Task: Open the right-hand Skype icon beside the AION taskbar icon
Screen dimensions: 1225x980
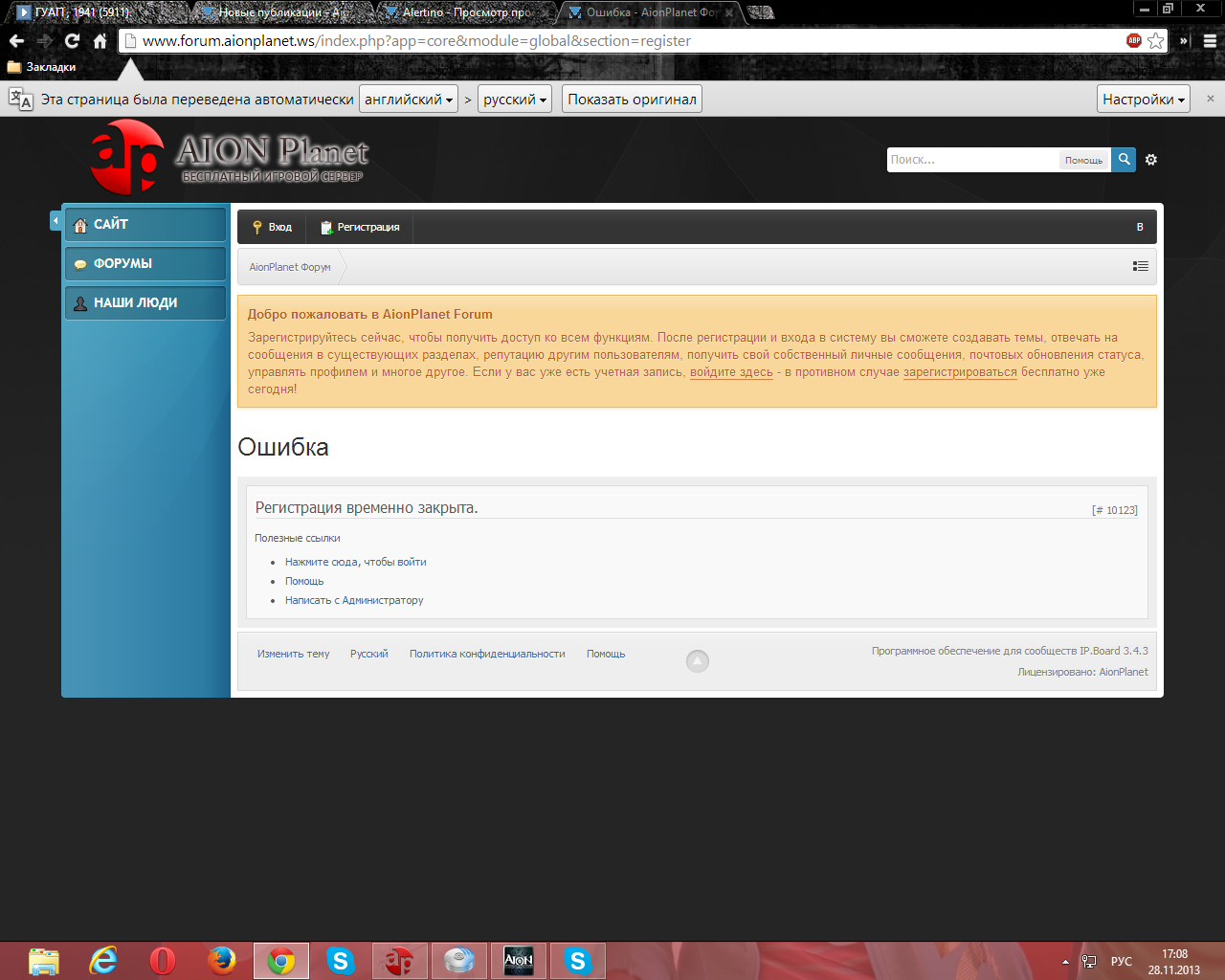Action: 578,961
